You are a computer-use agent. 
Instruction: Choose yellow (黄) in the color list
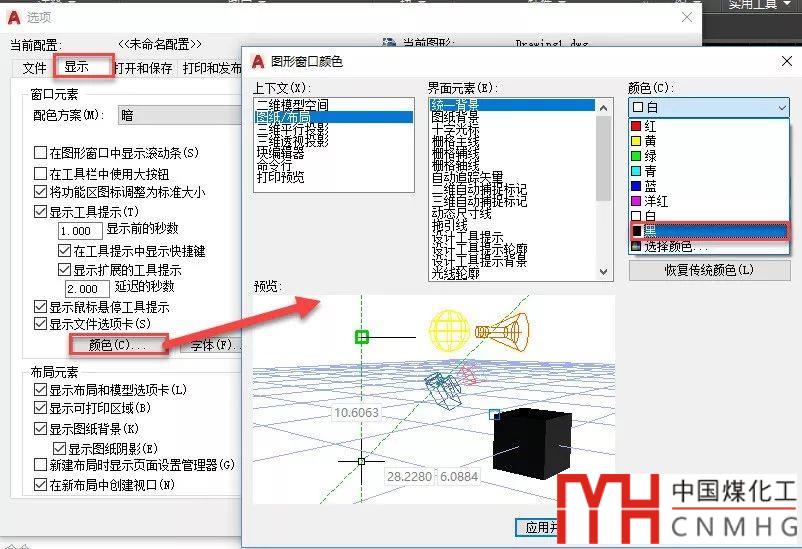coord(708,141)
